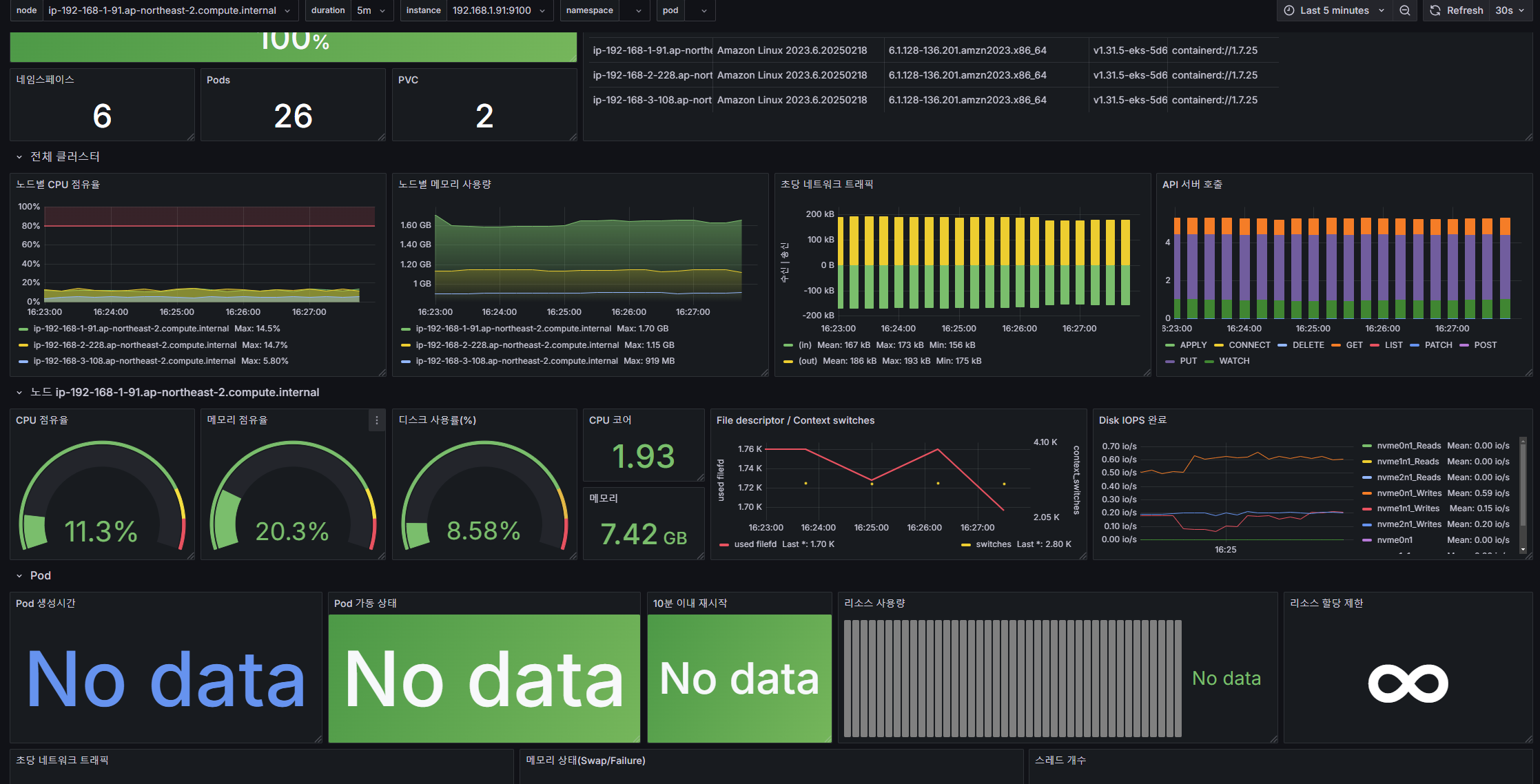Open the memory gauge panel's three-dot menu
This screenshot has height=784, width=1540.
[376, 420]
